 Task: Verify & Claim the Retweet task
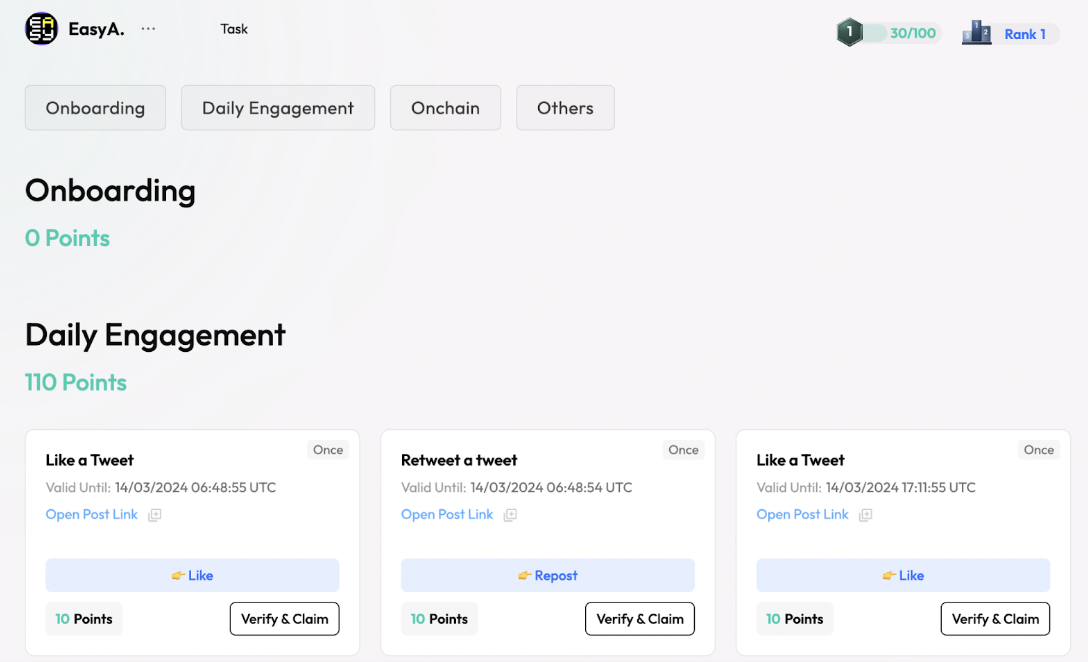pos(640,619)
